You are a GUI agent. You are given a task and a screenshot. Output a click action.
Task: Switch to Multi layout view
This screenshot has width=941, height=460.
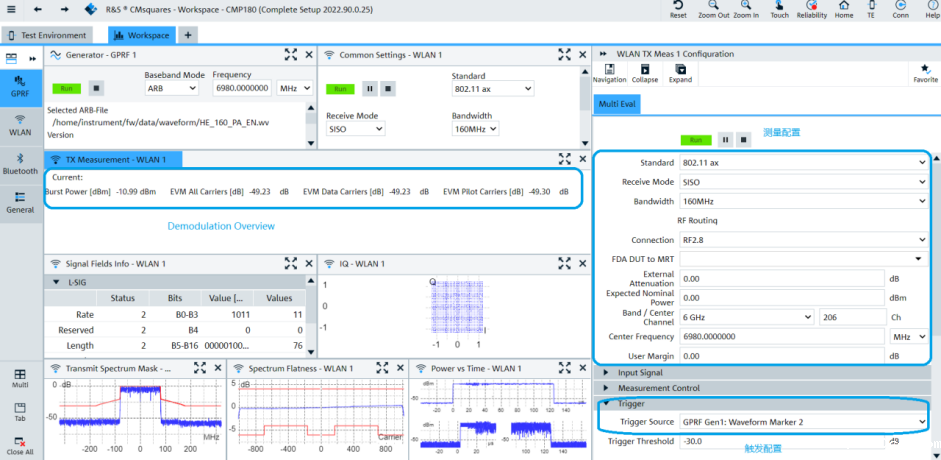(x=20, y=378)
